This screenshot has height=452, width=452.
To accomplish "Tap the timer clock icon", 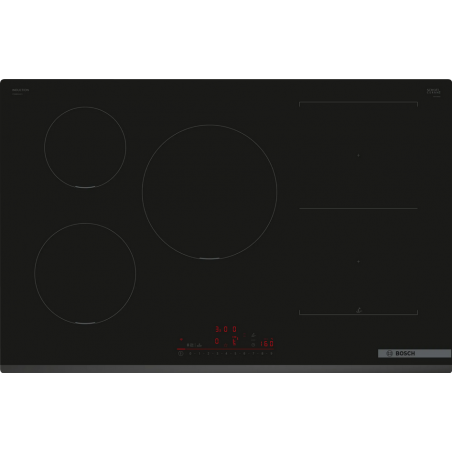I will pos(253,345).
